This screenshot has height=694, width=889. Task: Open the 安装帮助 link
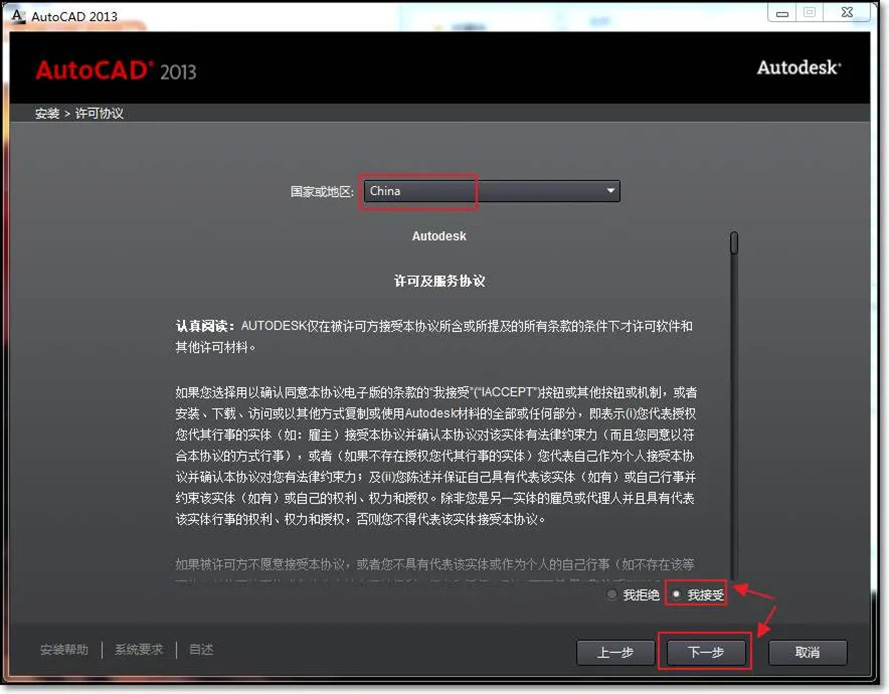[x=64, y=650]
